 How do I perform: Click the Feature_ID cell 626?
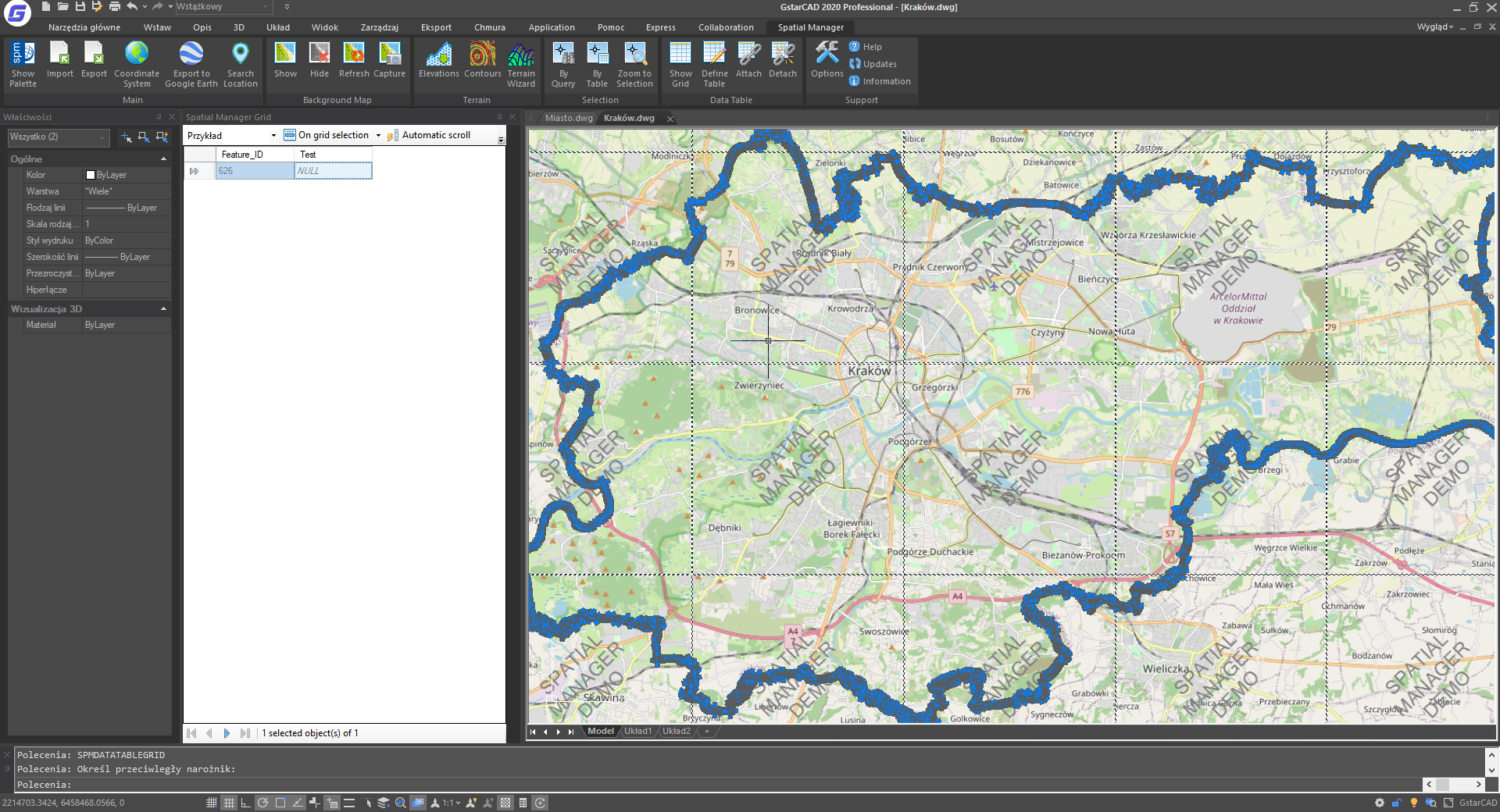click(x=255, y=171)
